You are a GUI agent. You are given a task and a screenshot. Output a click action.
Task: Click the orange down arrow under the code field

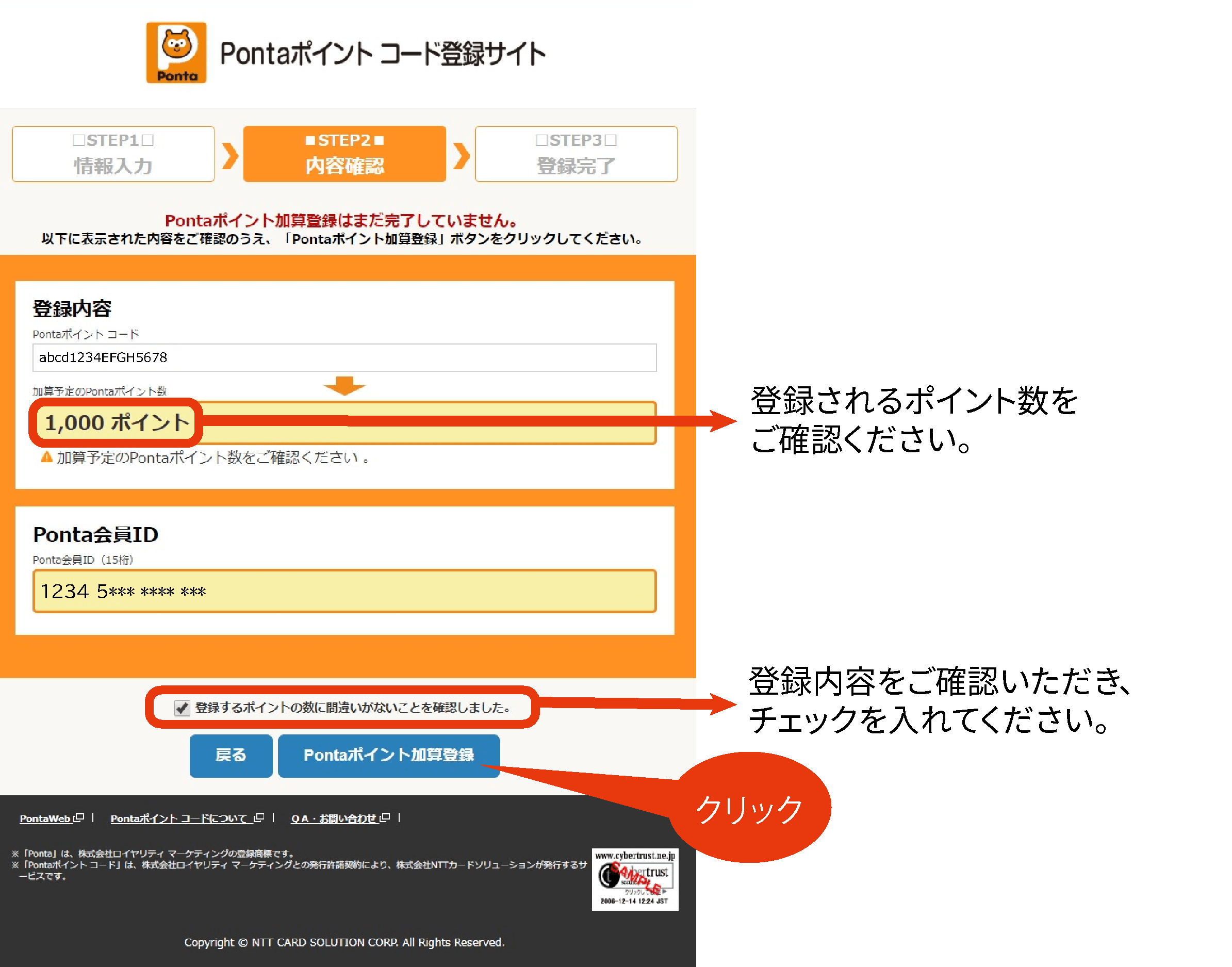point(345,386)
